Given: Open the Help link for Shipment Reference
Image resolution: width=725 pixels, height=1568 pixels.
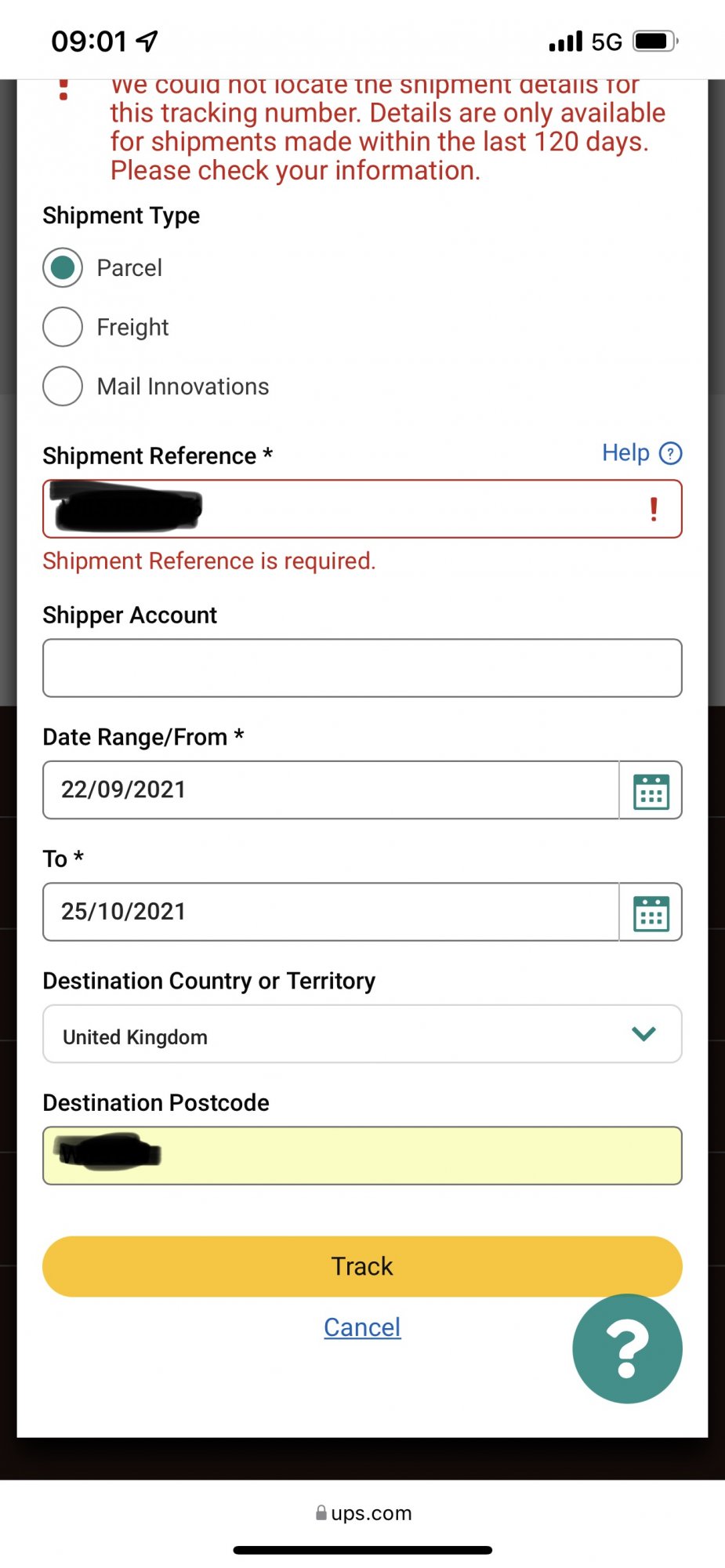Looking at the screenshot, I should point(625,453).
